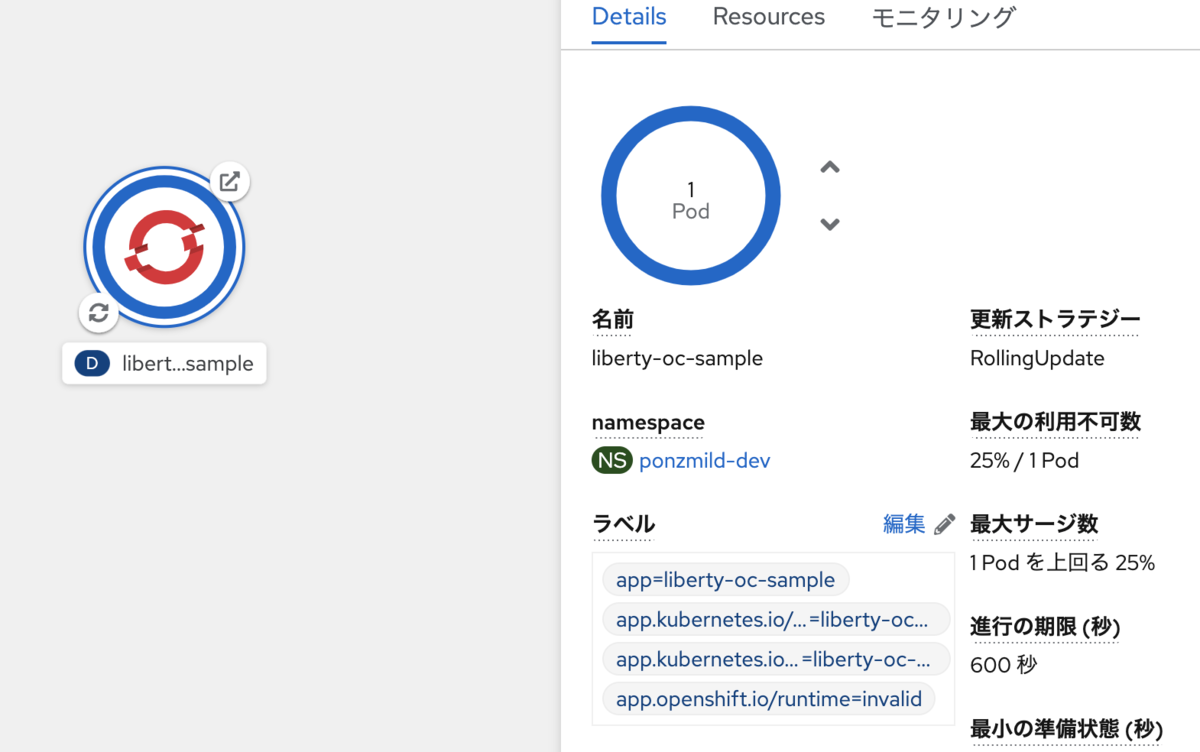Click the build refresh decorator icon
This screenshot has height=752, width=1200.
point(98,312)
